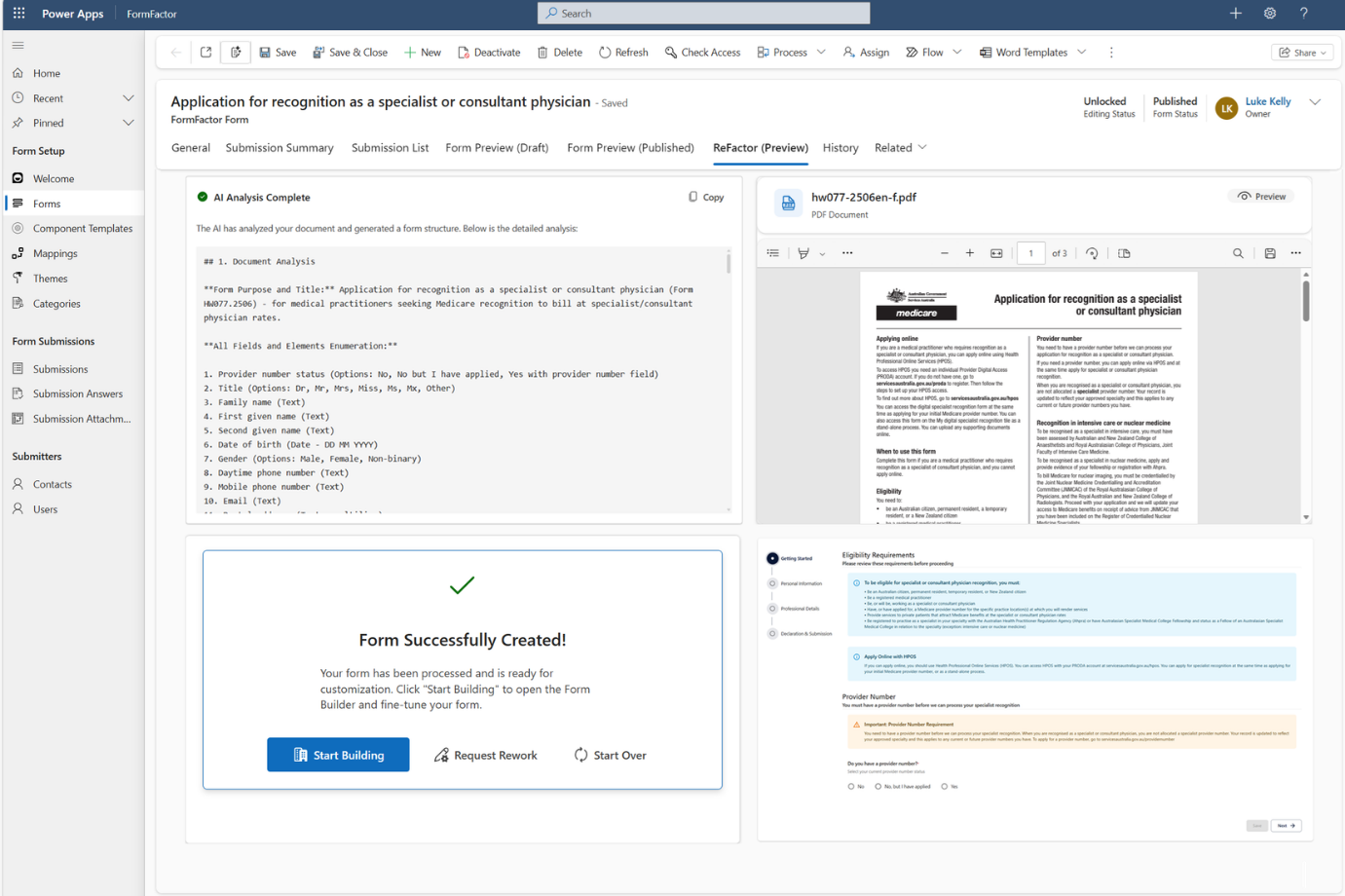Switch to the Submission Summary tab
Image resolution: width=1345 pixels, height=896 pixels.
pos(280,148)
